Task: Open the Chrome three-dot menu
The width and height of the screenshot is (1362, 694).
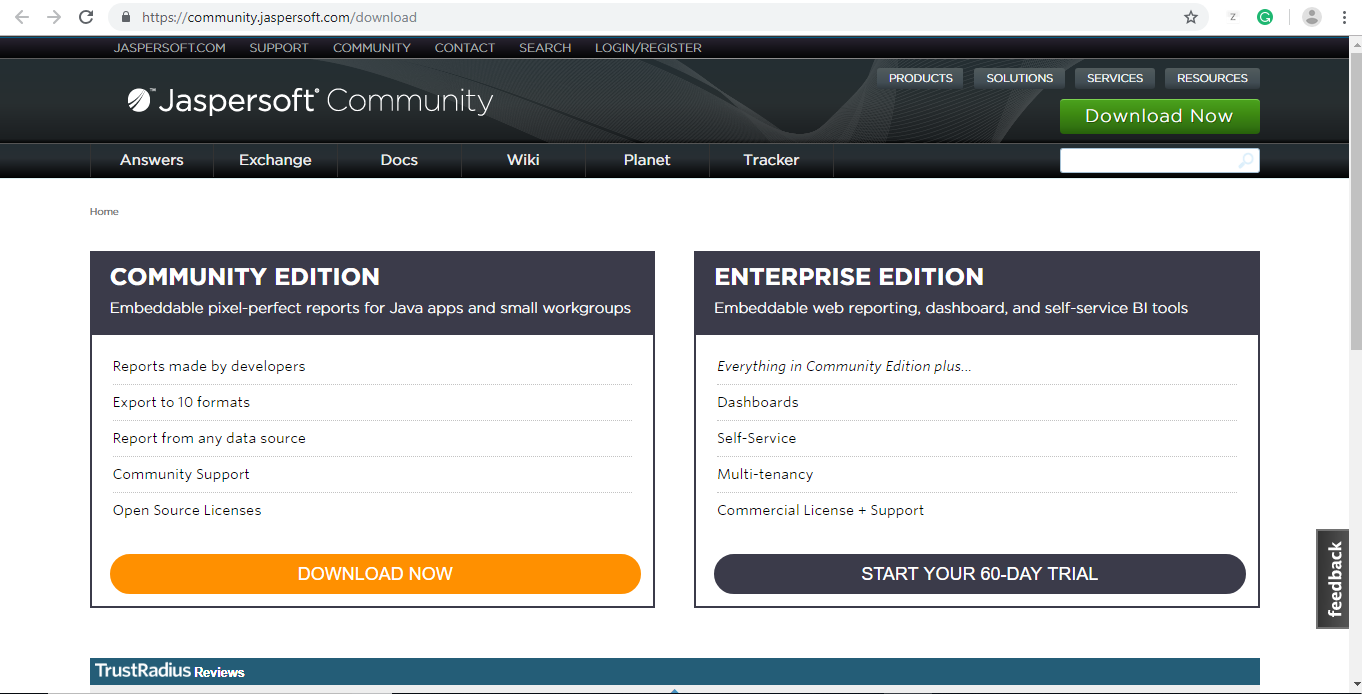Action: pos(1344,17)
